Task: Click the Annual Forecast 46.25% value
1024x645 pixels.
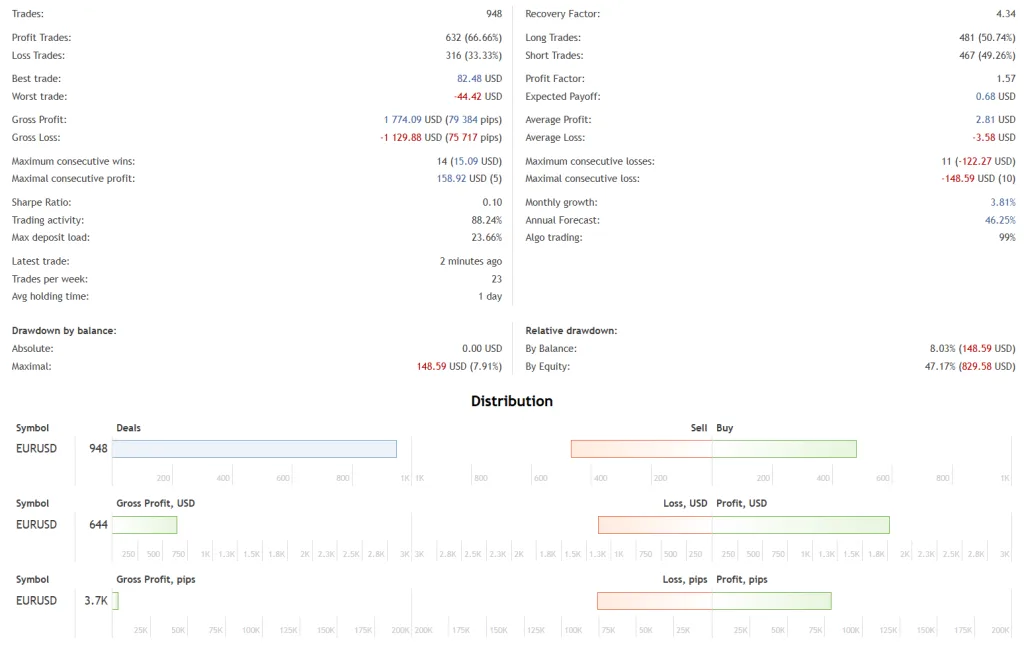Action: (1000, 220)
